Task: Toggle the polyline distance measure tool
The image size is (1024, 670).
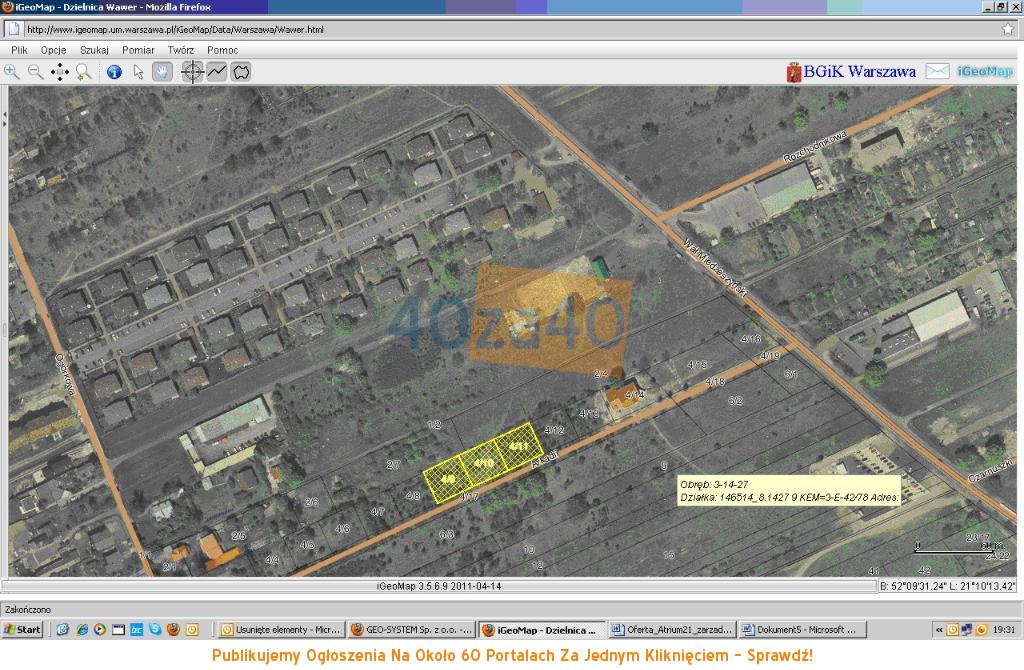Action: (x=216, y=72)
